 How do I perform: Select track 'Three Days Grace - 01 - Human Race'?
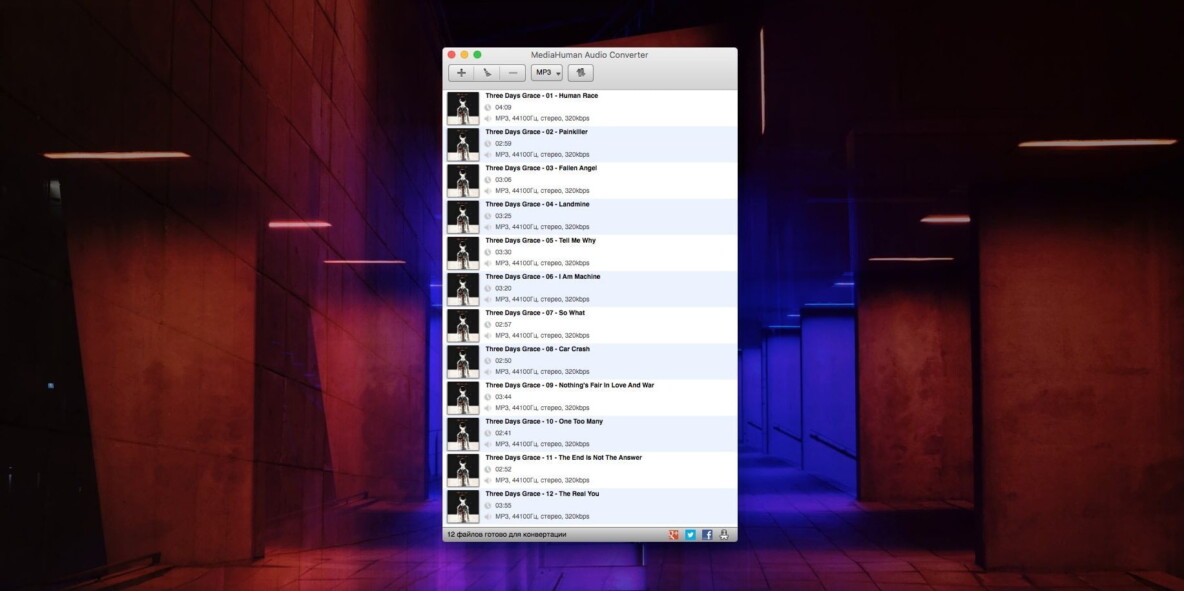541,96
